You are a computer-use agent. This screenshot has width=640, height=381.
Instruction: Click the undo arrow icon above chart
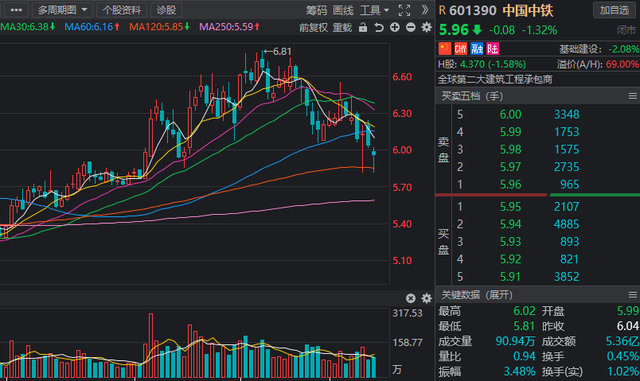click(x=379, y=27)
